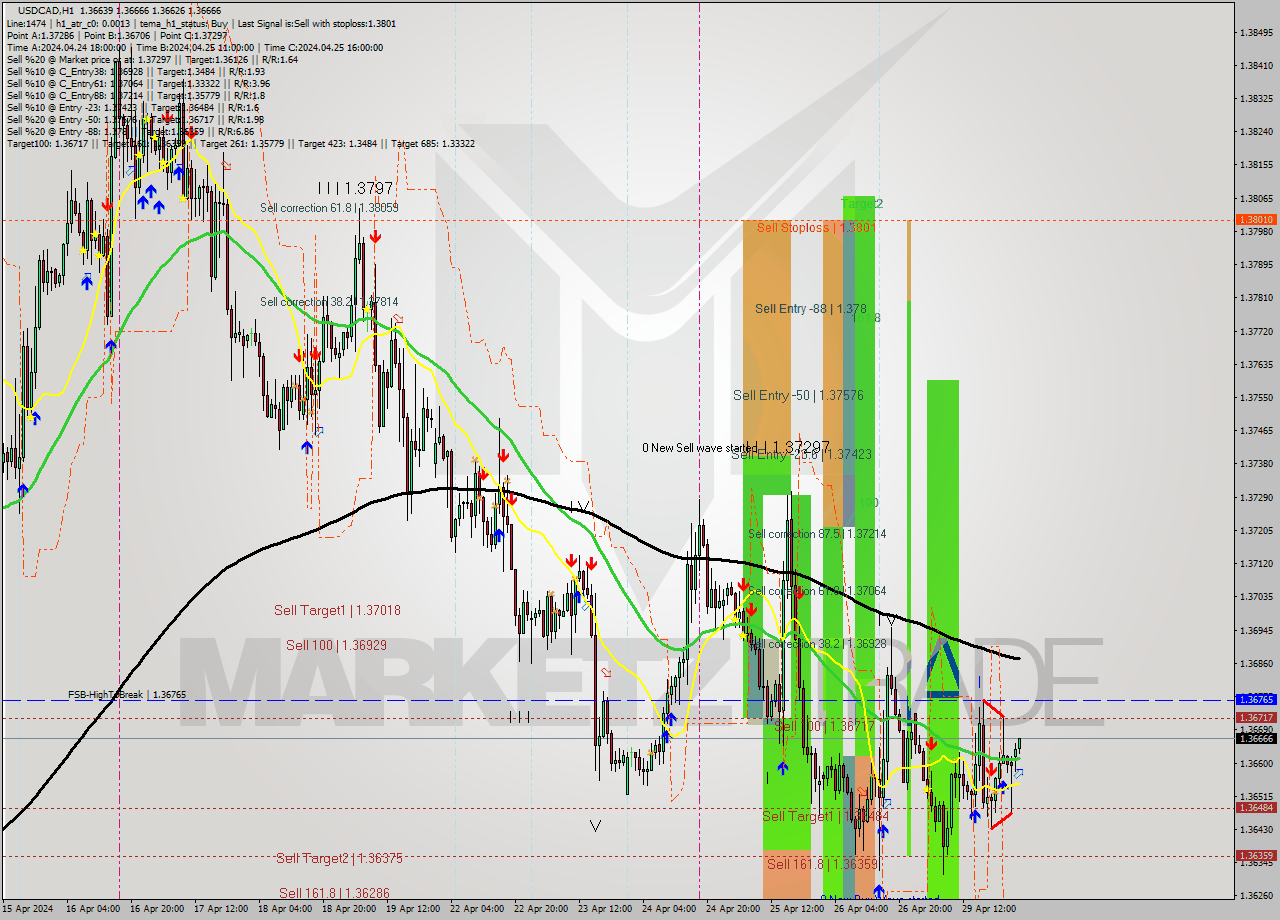Click the 1.36600 price axis value
Screen dimensions: 1280x920
pos(1256,763)
